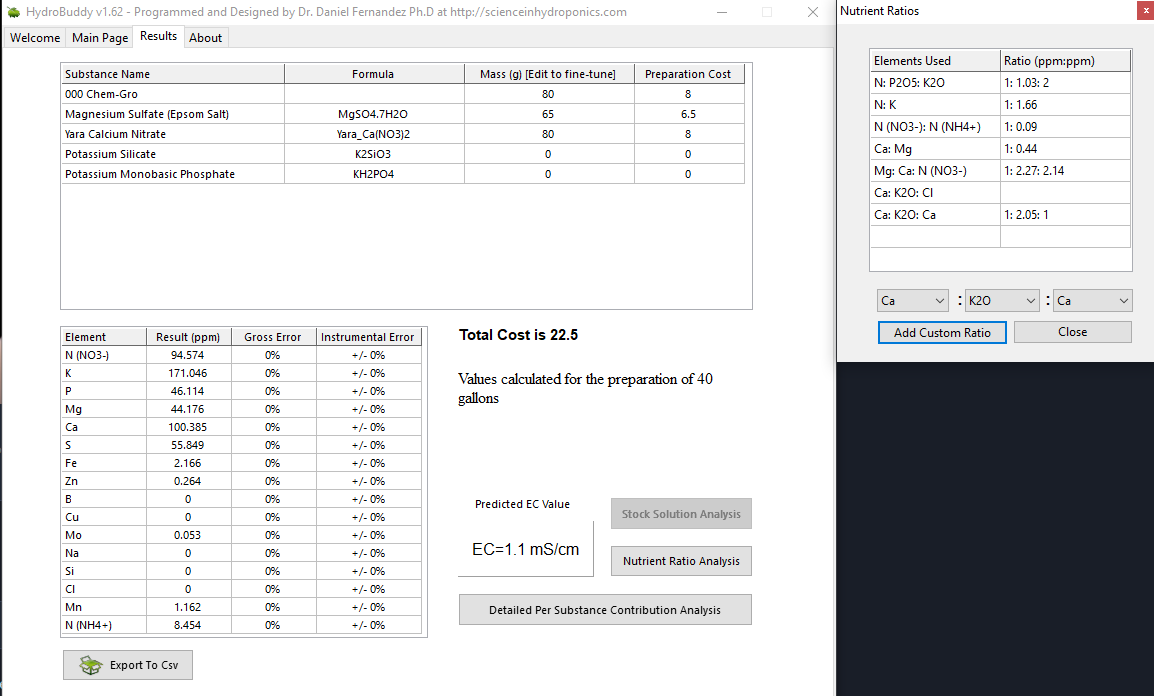Viewport: 1154px width, 696px height.
Task: Select Potassium Silicate row
Action: tap(173, 154)
